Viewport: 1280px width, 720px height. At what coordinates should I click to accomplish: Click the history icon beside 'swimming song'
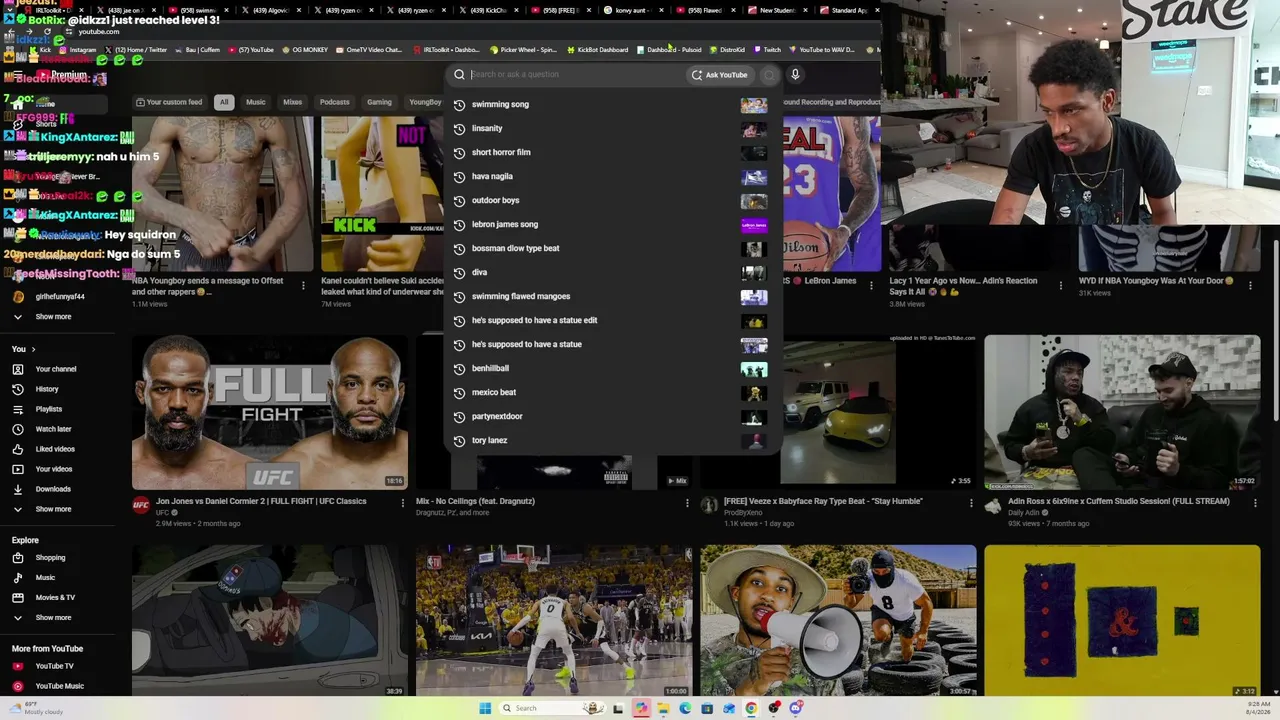pos(459,104)
